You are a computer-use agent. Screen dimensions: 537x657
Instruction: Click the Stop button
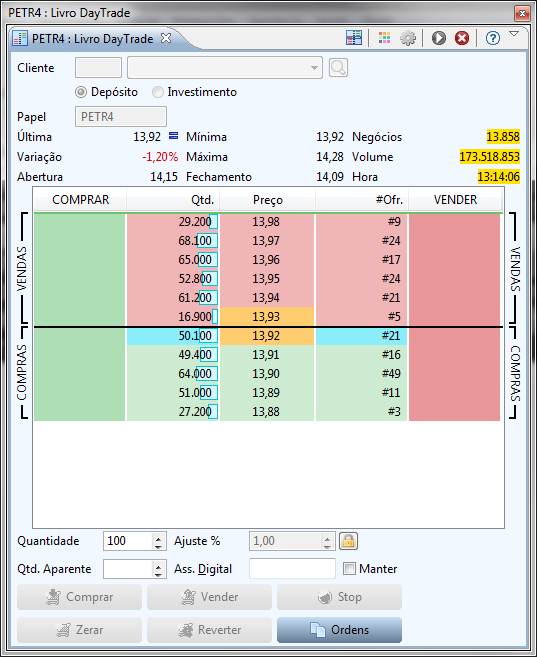click(x=339, y=597)
